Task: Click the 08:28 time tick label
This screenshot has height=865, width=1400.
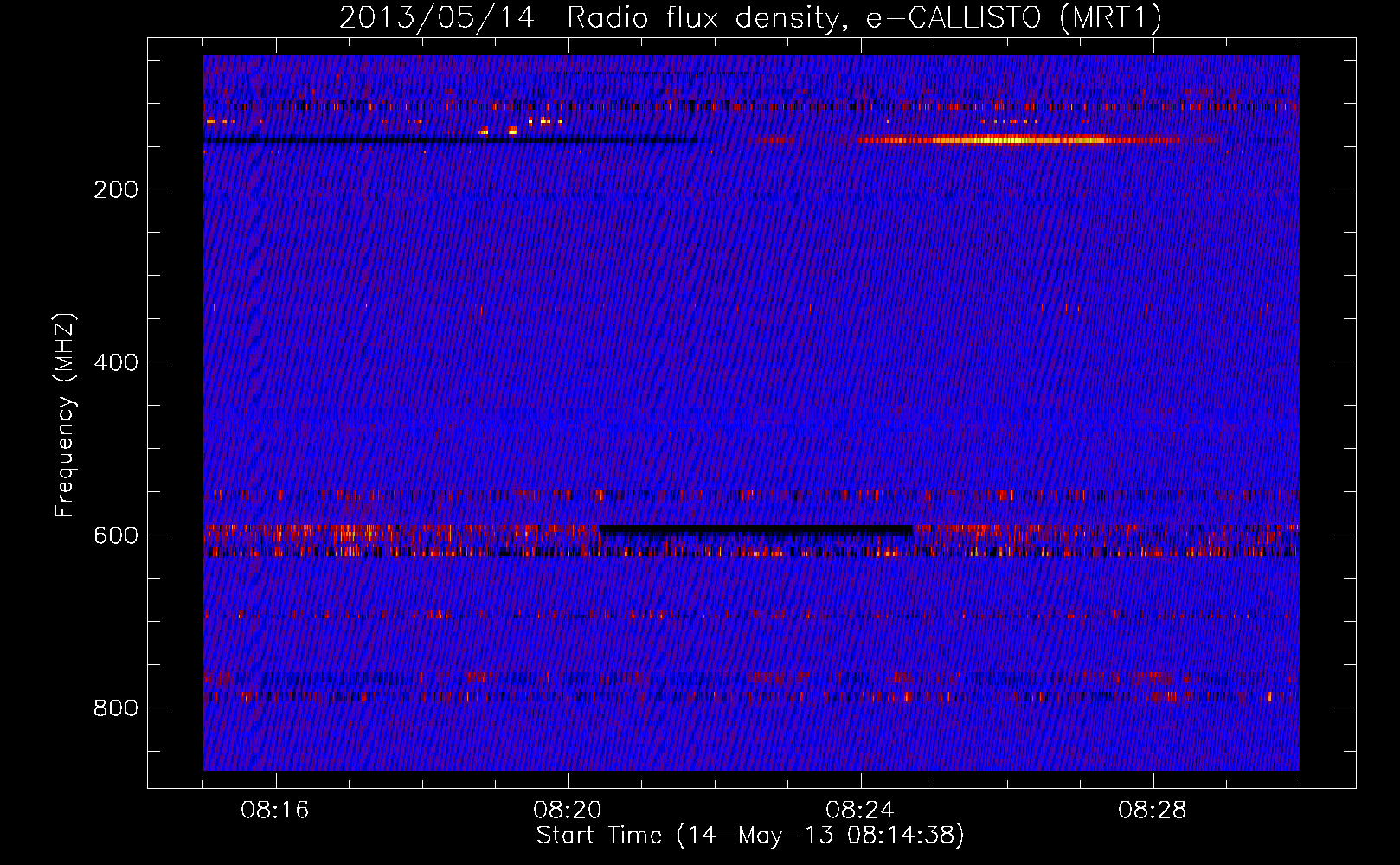Action: point(1153,811)
